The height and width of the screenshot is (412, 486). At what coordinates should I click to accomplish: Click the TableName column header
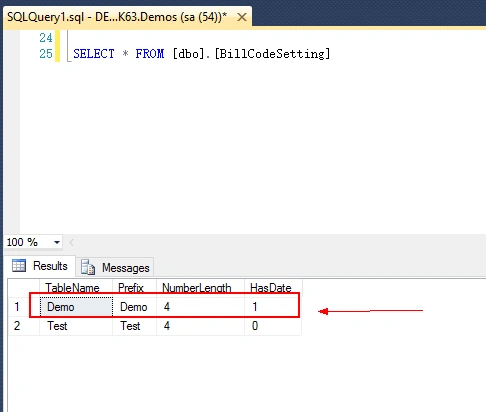coord(76,287)
